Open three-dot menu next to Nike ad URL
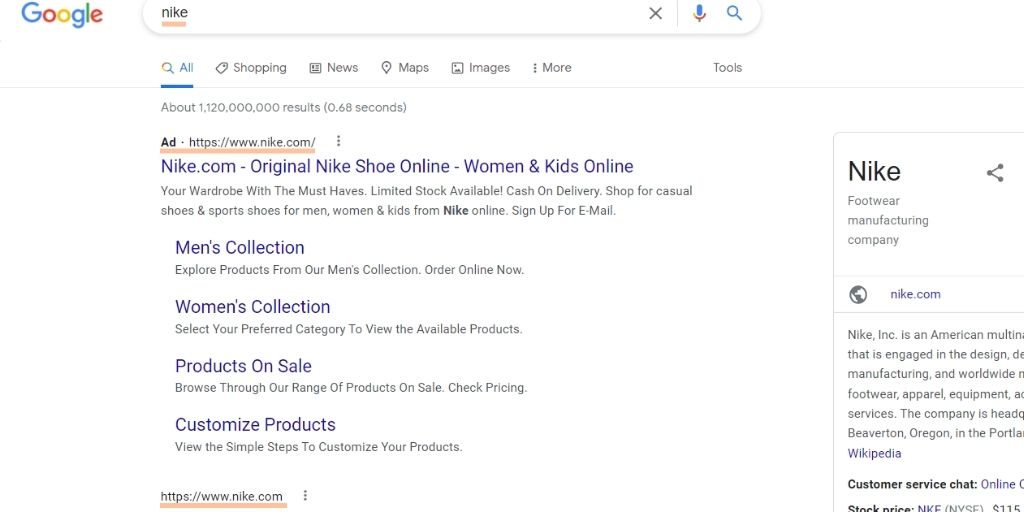 [338, 141]
